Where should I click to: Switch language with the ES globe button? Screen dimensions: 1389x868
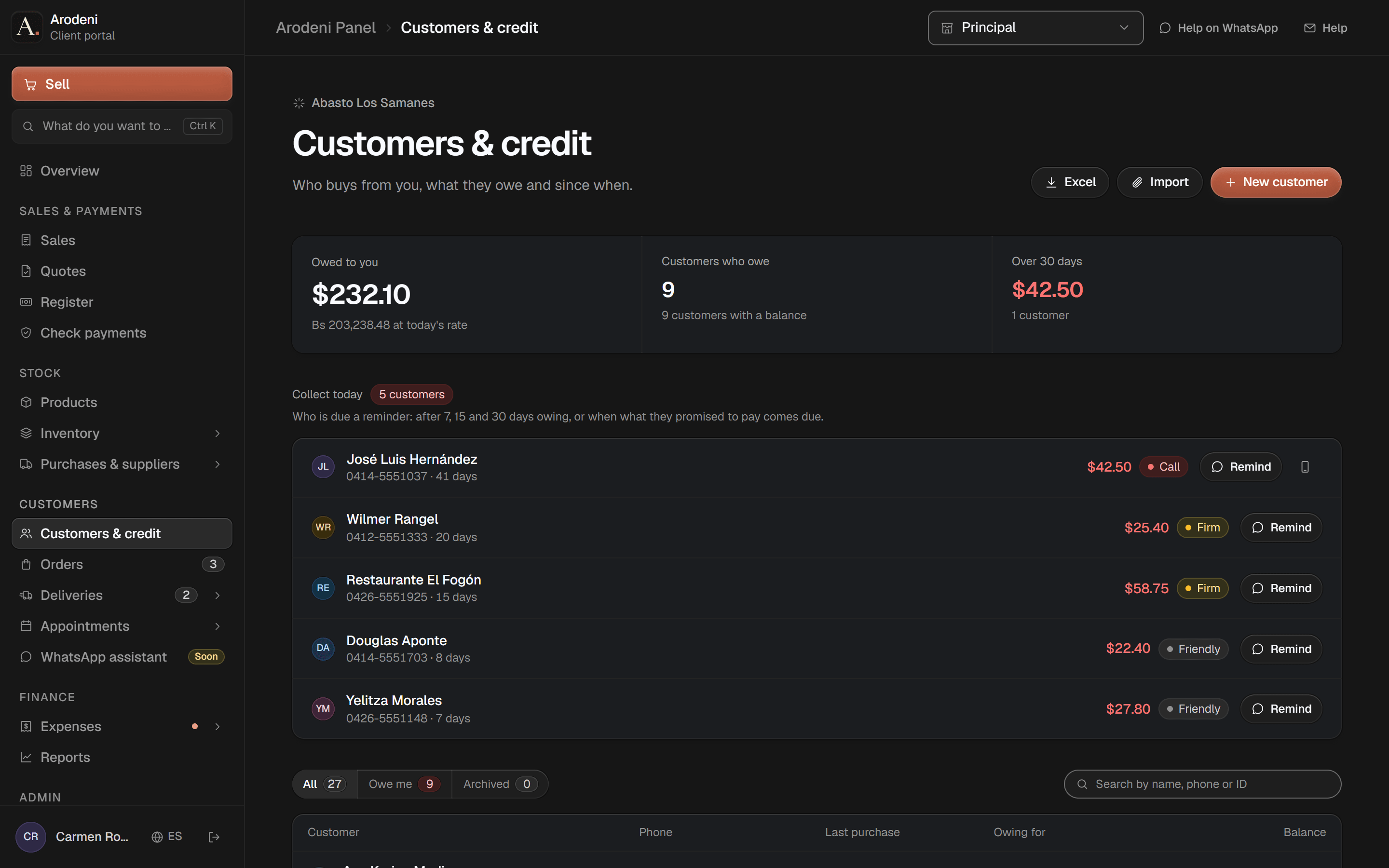coord(167,837)
